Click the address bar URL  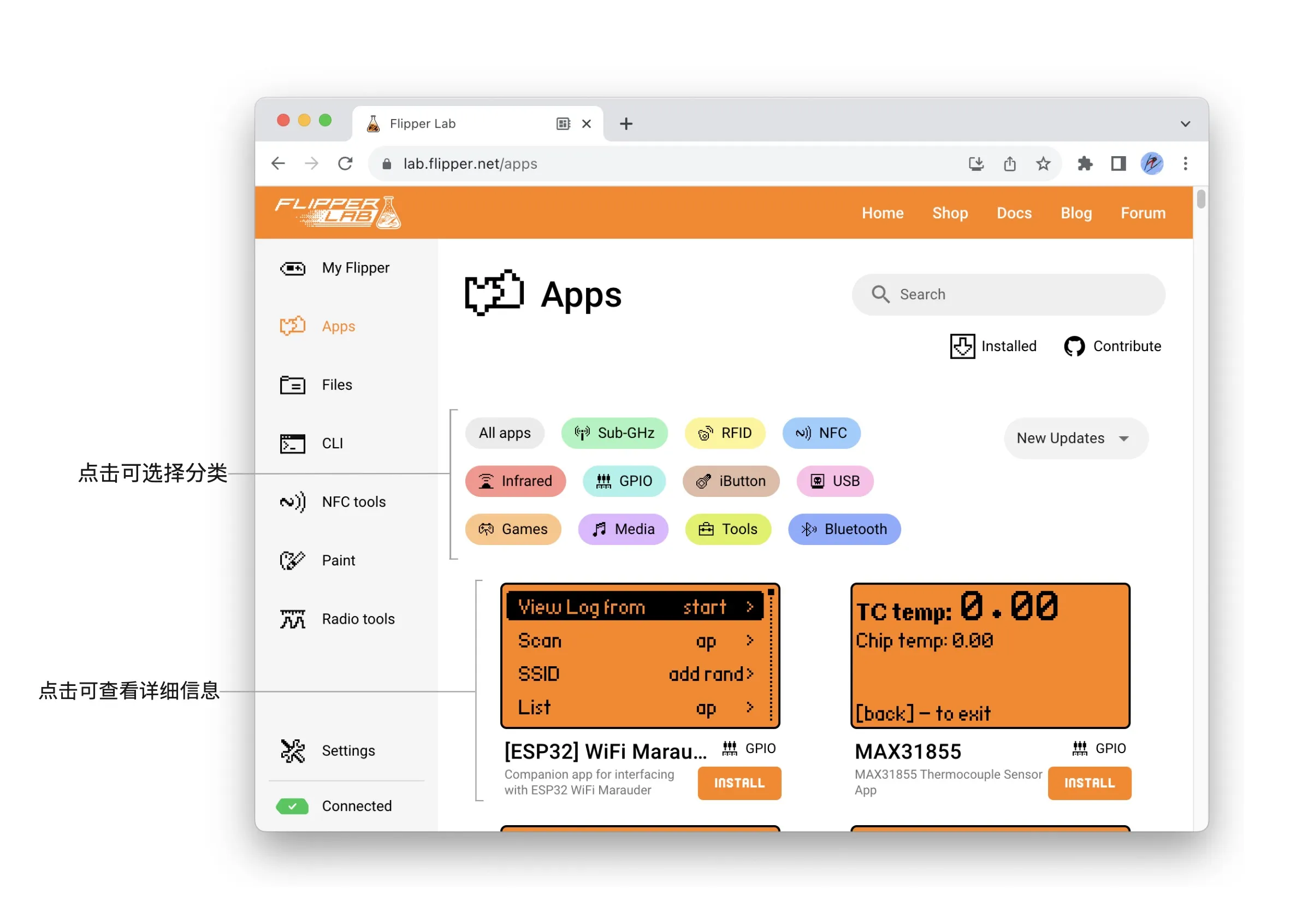pyautogui.click(x=470, y=164)
